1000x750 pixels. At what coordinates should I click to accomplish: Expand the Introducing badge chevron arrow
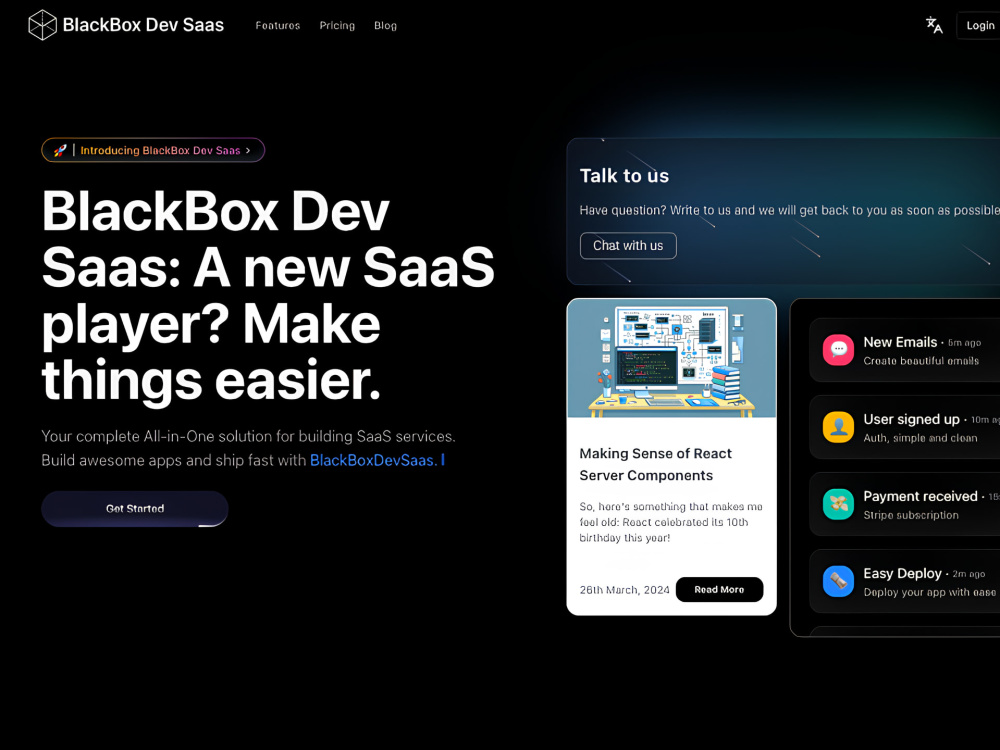pos(248,151)
